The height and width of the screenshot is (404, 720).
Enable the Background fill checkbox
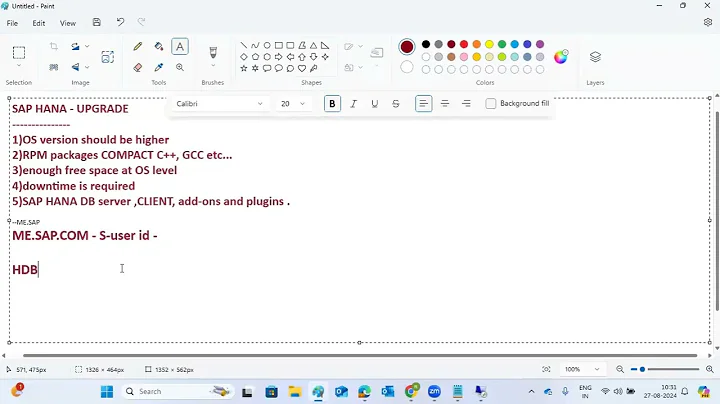[x=491, y=104]
